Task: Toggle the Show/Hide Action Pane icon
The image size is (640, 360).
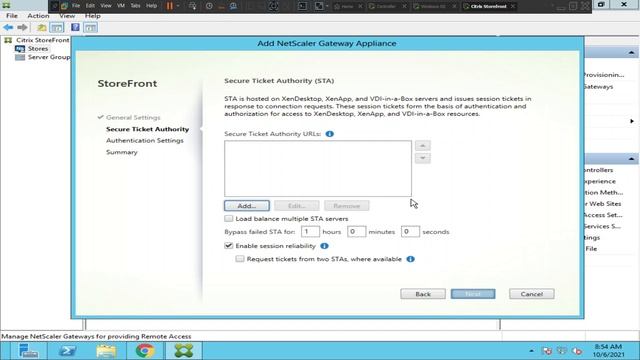Action: click(x=91, y=27)
